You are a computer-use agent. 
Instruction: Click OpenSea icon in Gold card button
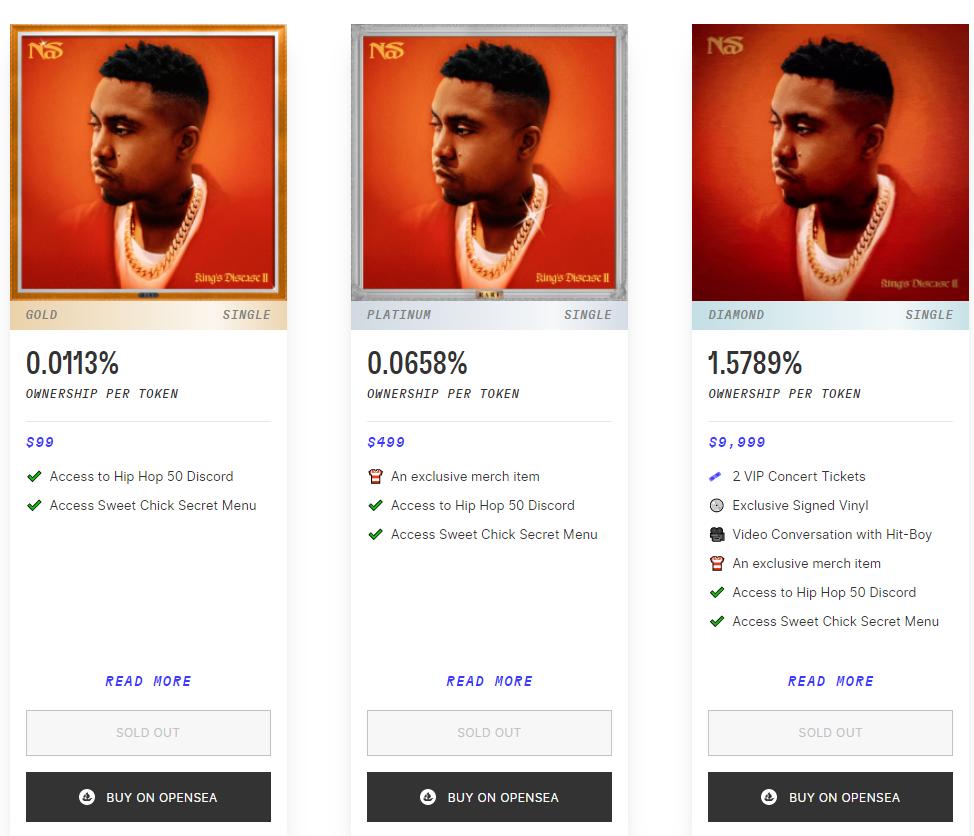pyautogui.click(x=87, y=797)
